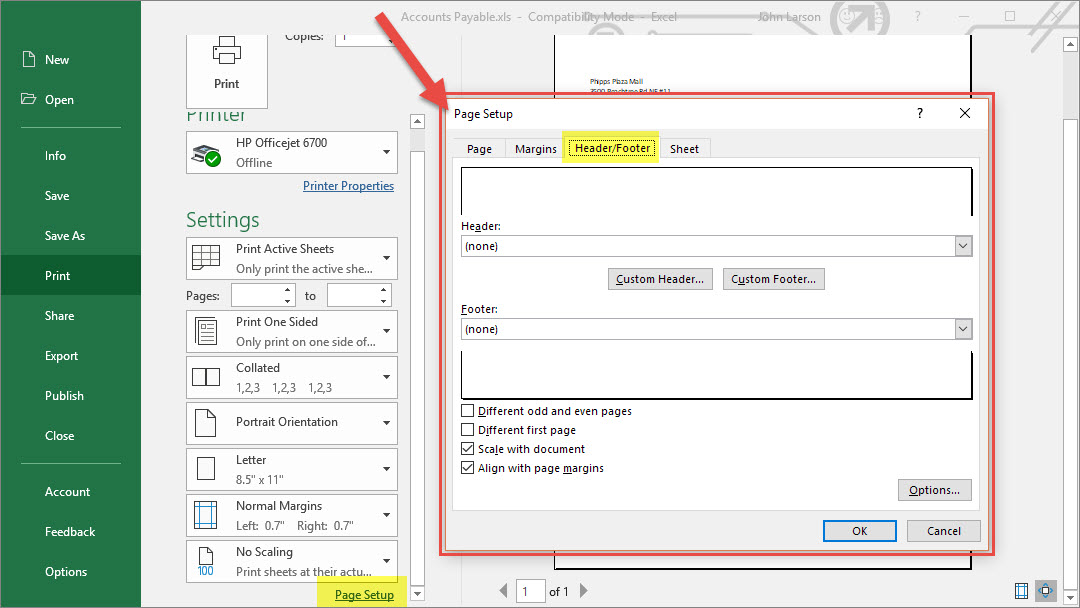Screen dimensions: 1080x608
Task: Expand the Footer dropdown list
Action: [x=963, y=329]
